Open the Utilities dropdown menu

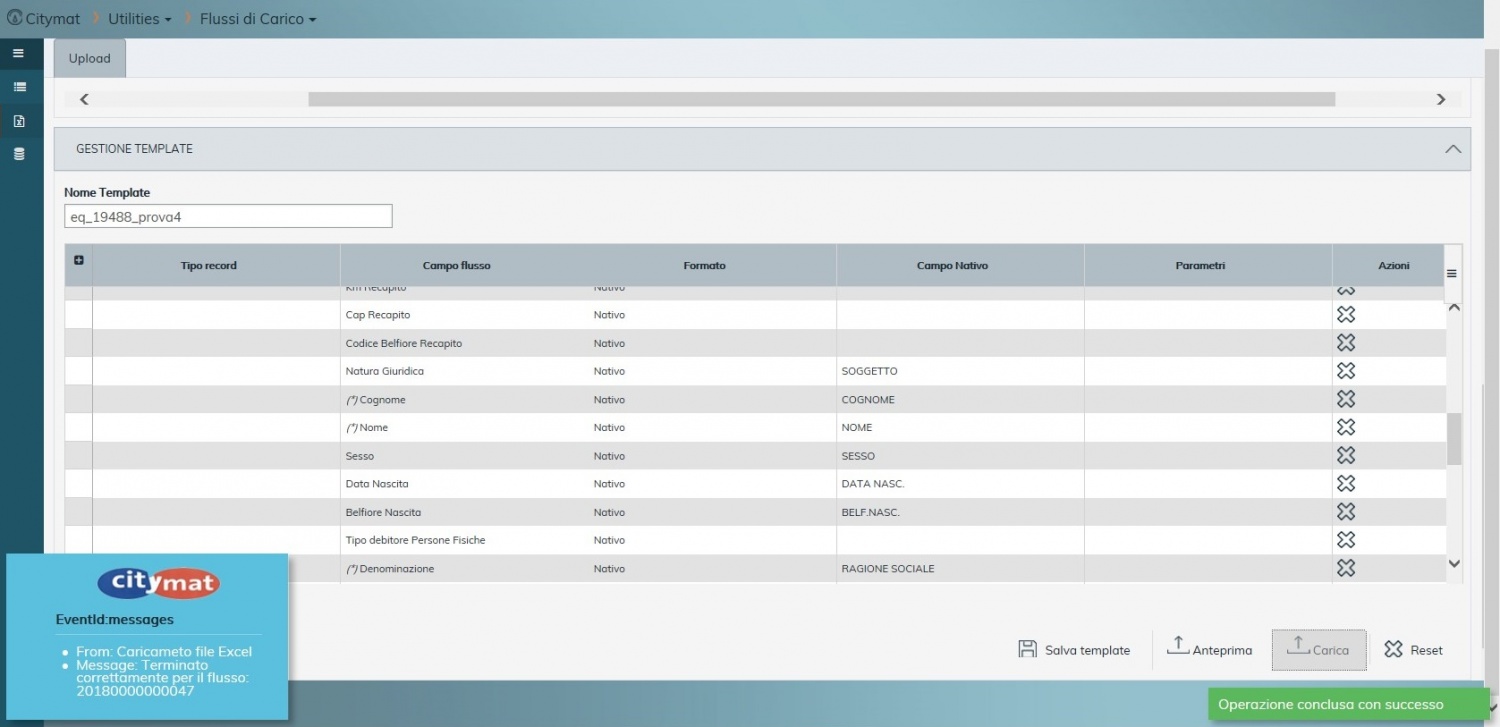(x=139, y=19)
